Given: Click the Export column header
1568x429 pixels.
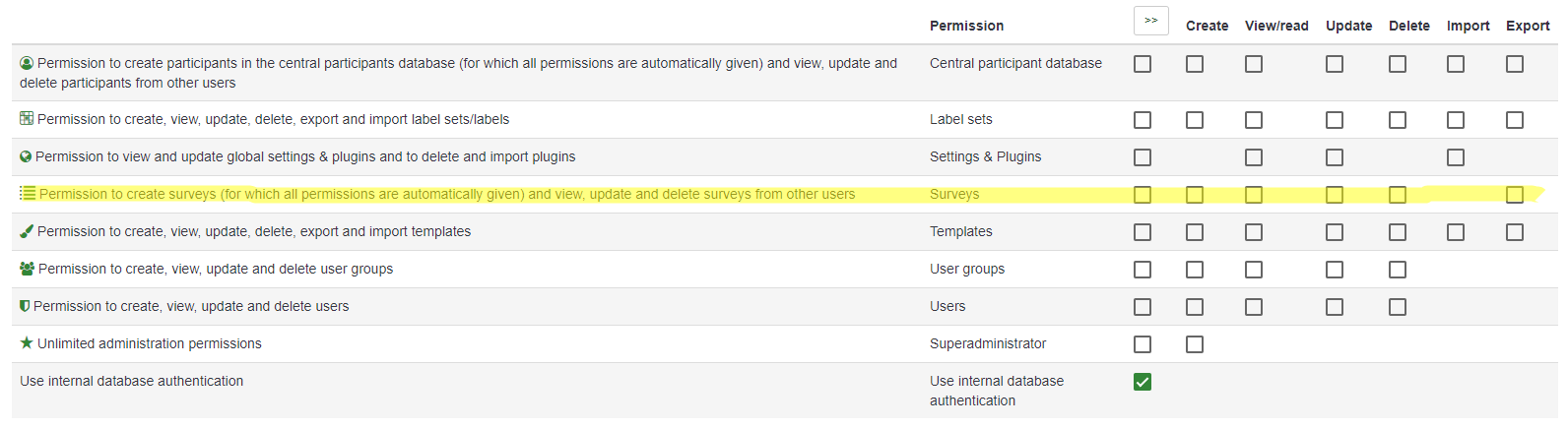Looking at the screenshot, I should pyautogui.click(x=1528, y=26).
